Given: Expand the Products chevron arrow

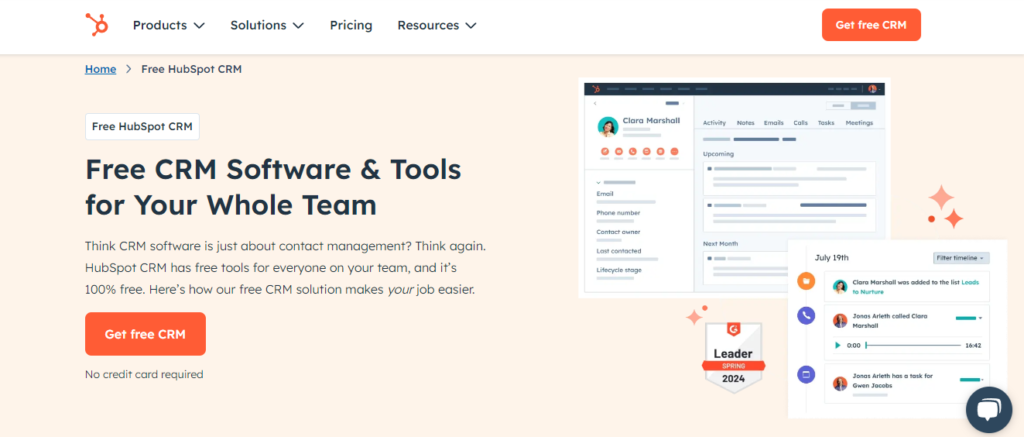Looking at the screenshot, I should pyautogui.click(x=199, y=25).
